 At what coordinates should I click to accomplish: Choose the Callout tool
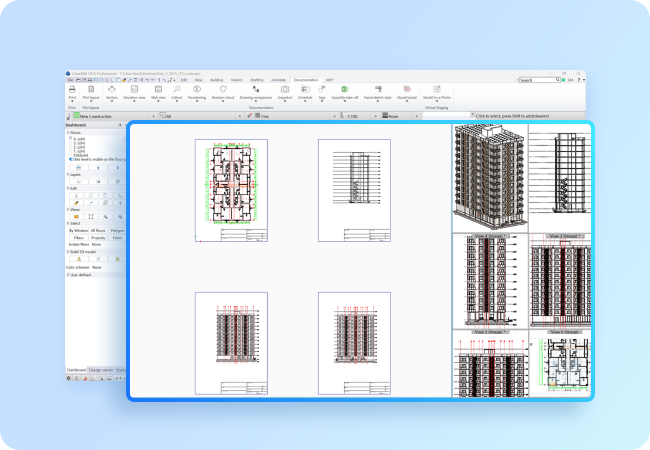pos(176,90)
